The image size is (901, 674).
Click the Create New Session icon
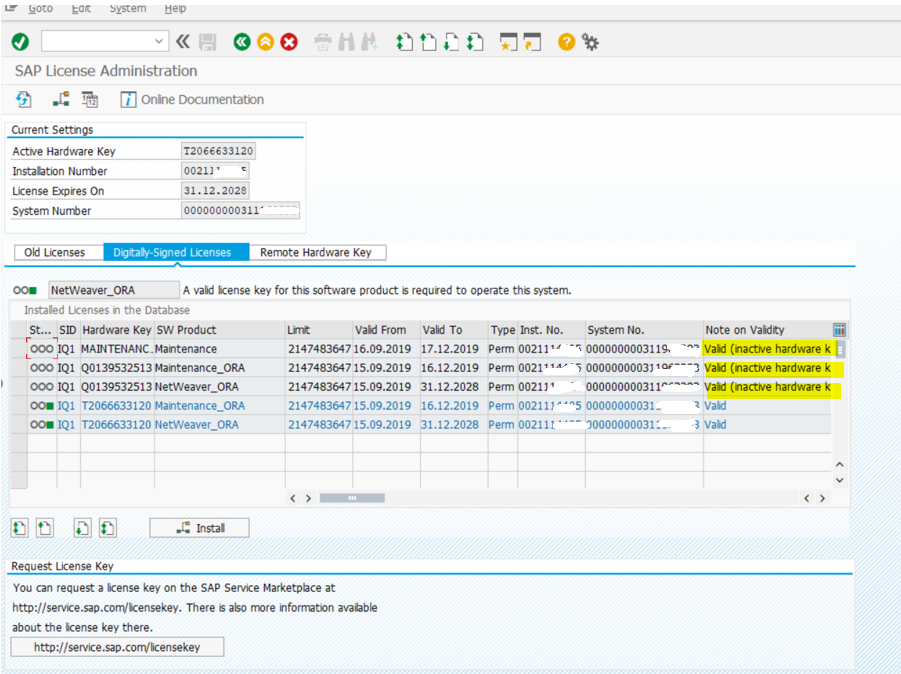pos(509,42)
